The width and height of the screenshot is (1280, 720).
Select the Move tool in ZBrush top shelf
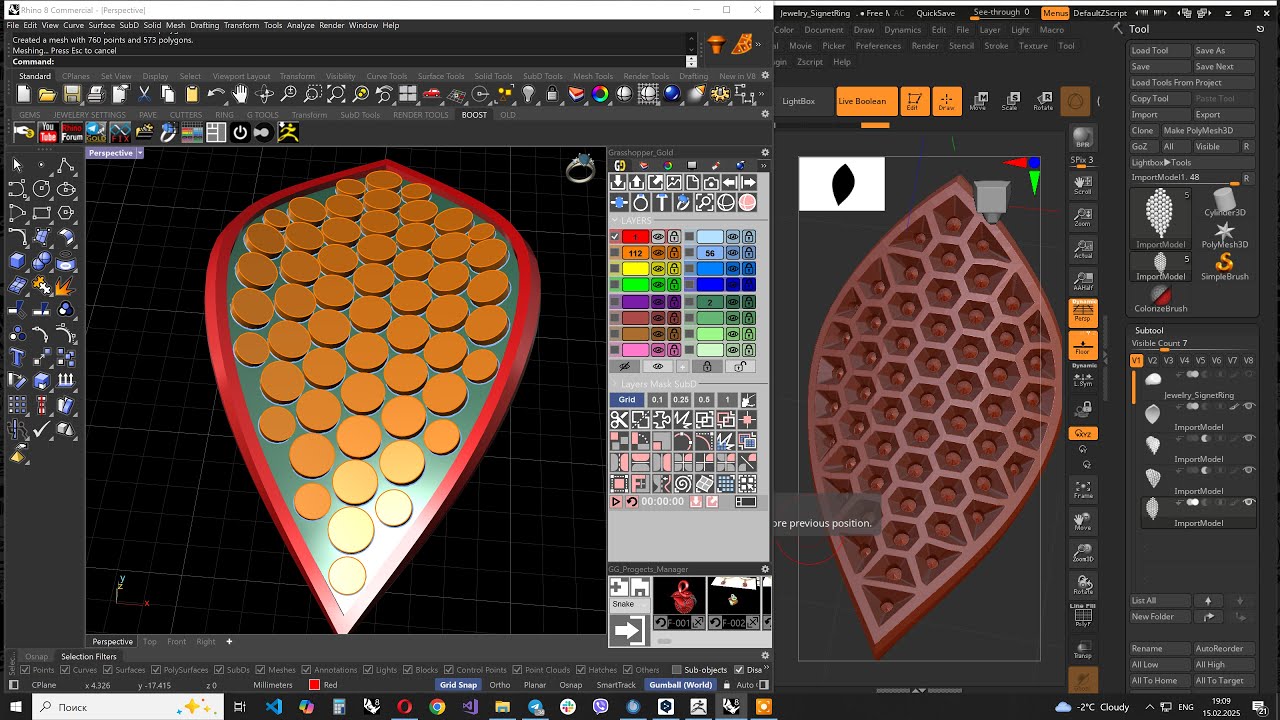[x=978, y=101]
